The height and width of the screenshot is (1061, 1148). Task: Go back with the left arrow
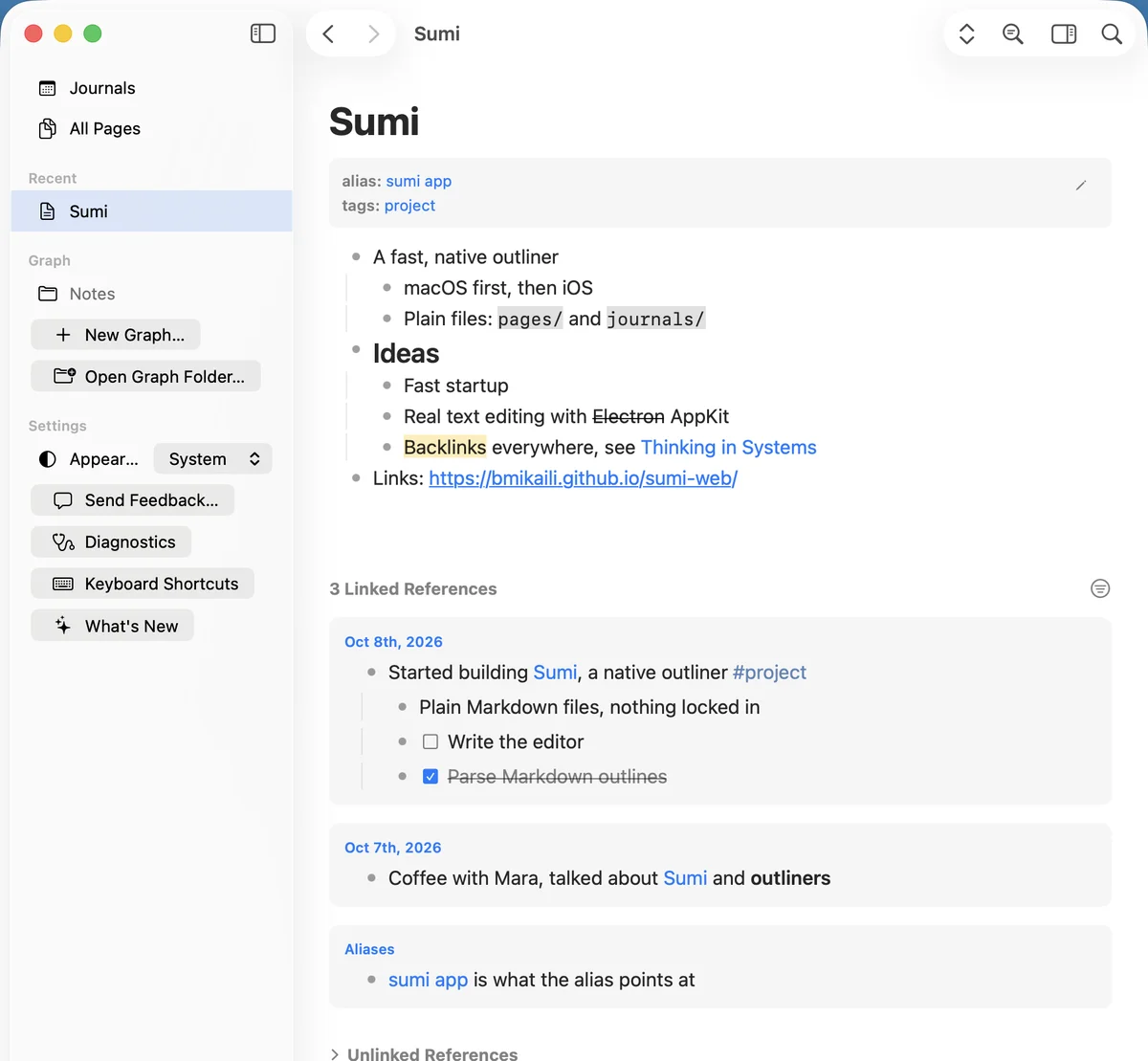click(328, 34)
